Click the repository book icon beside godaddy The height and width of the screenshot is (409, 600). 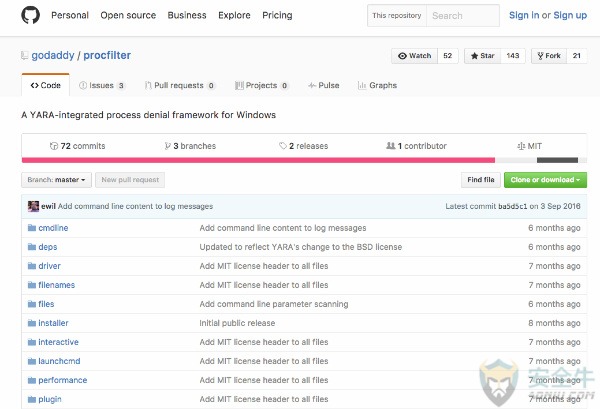pyautogui.click(x=24, y=55)
